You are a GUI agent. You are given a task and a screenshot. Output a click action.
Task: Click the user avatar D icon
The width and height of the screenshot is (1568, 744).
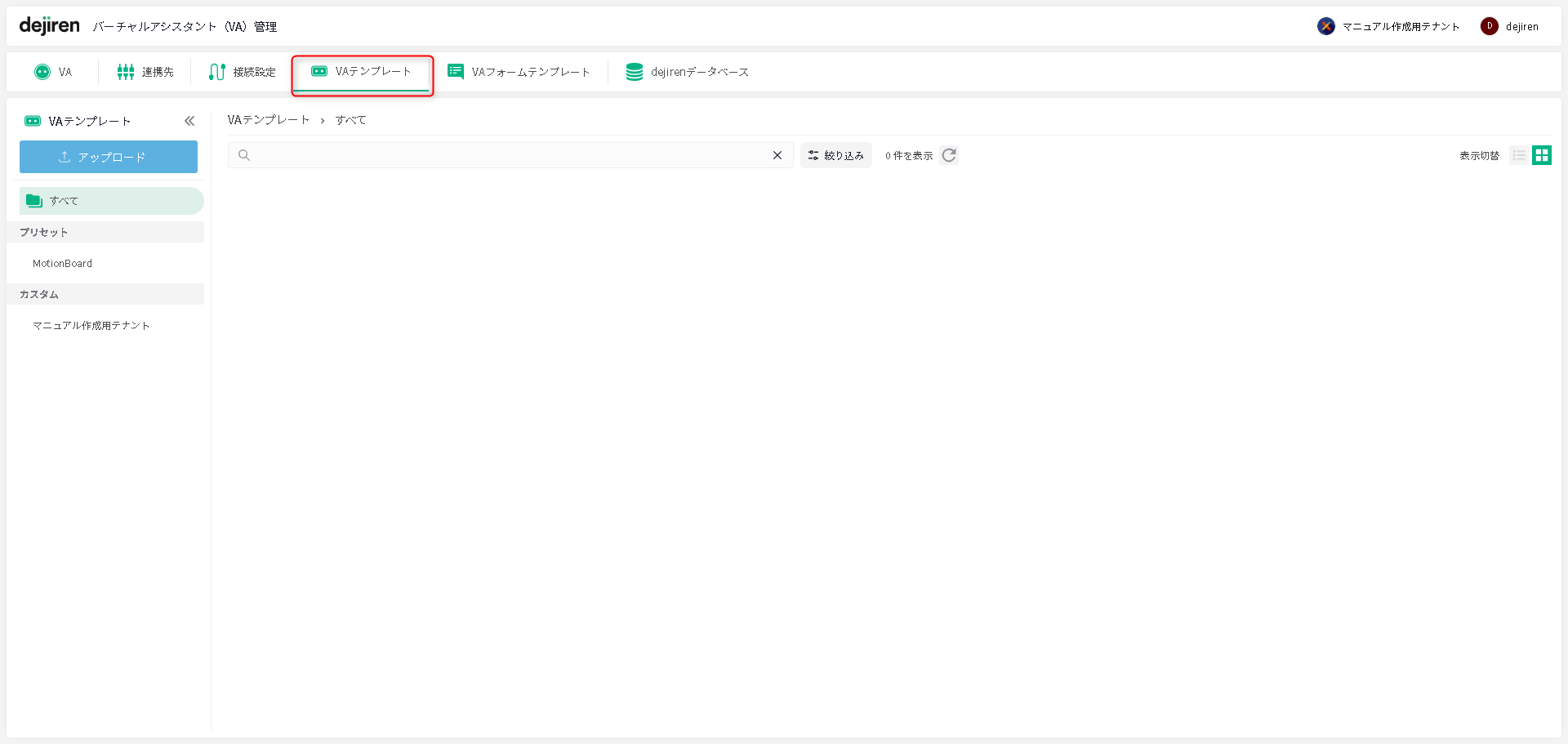point(1490,26)
